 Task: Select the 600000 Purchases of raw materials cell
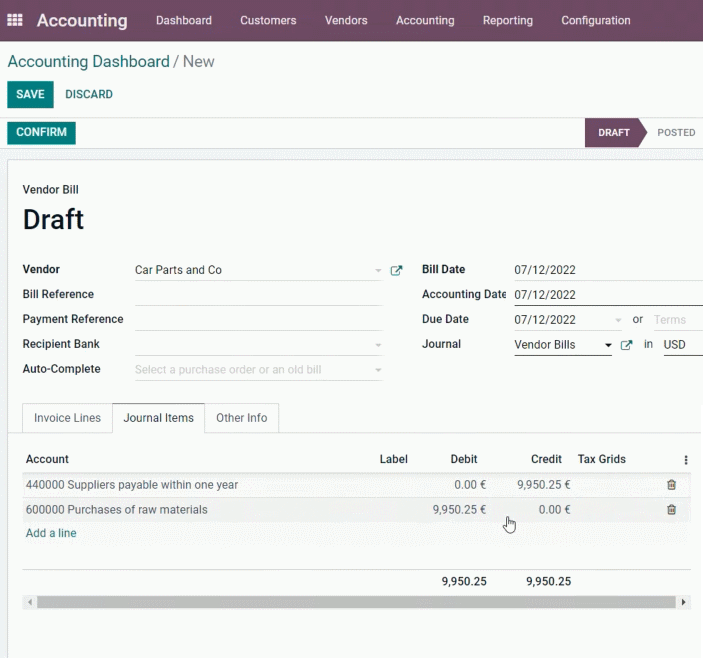[117, 510]
